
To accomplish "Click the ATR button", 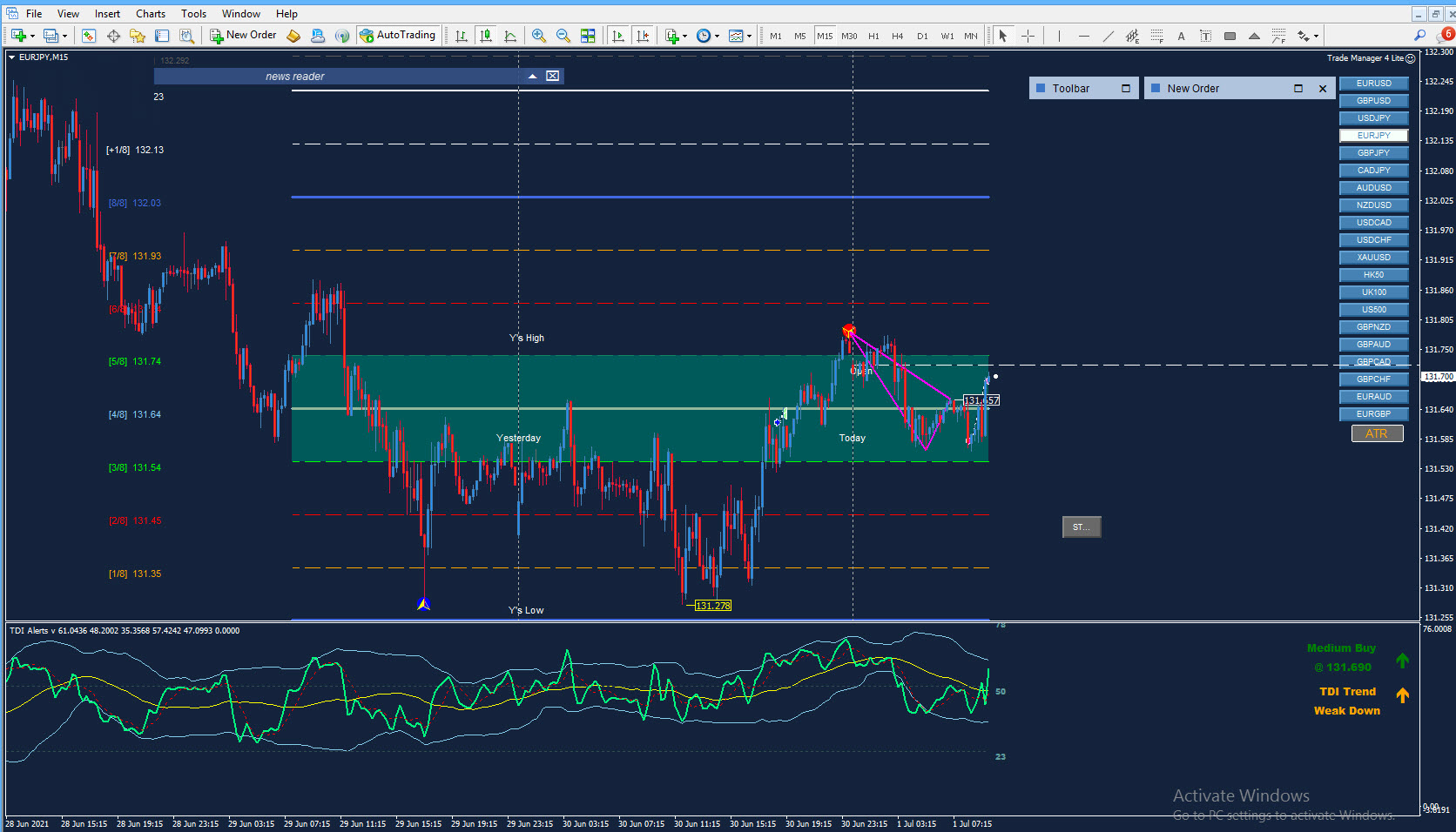I will tap(1377, 433).
